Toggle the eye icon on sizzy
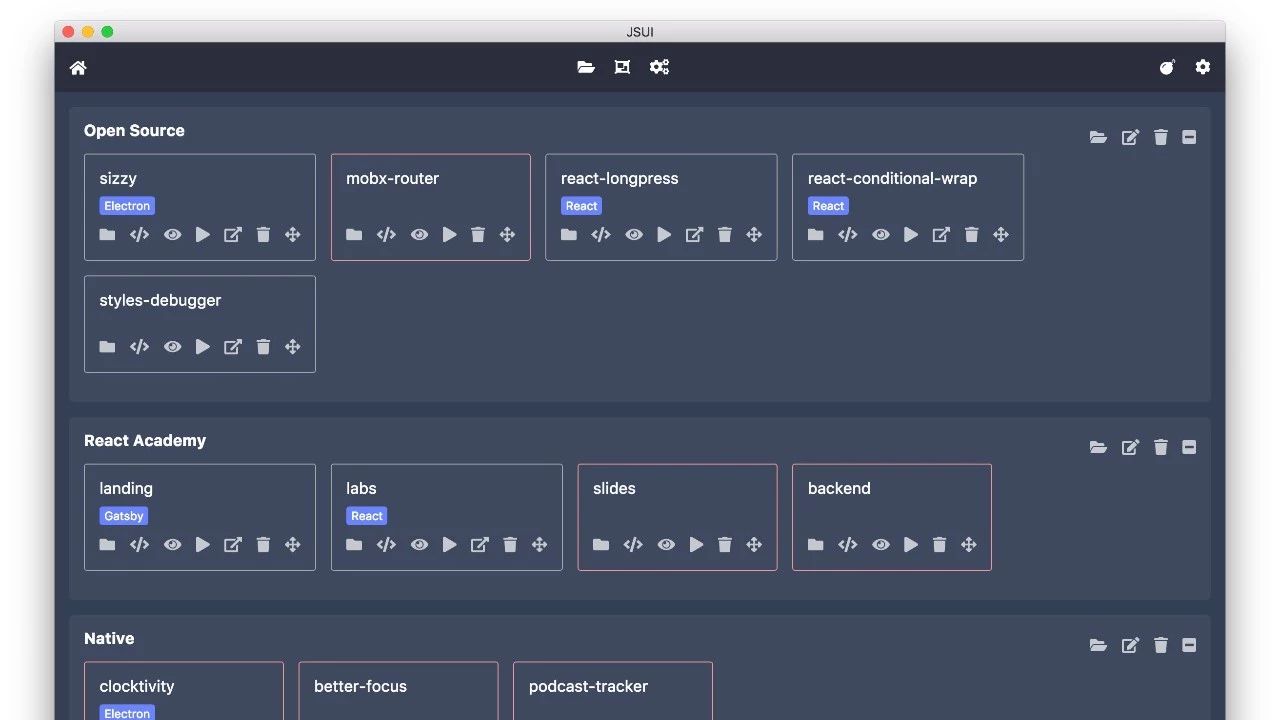The image size is (1280, 720). [172, 234]
